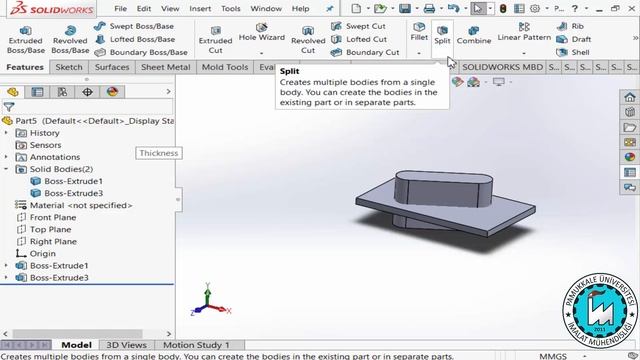The width and height of the screenshot is (640, 360).
Task: Open Appearances task pane icon
Action: [630, 157]
